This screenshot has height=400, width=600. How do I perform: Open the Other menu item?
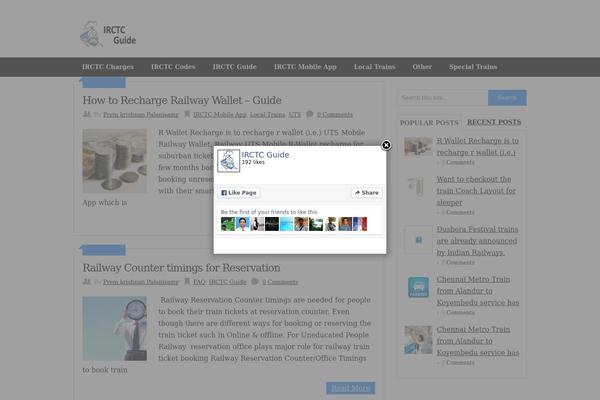[422, 67]
